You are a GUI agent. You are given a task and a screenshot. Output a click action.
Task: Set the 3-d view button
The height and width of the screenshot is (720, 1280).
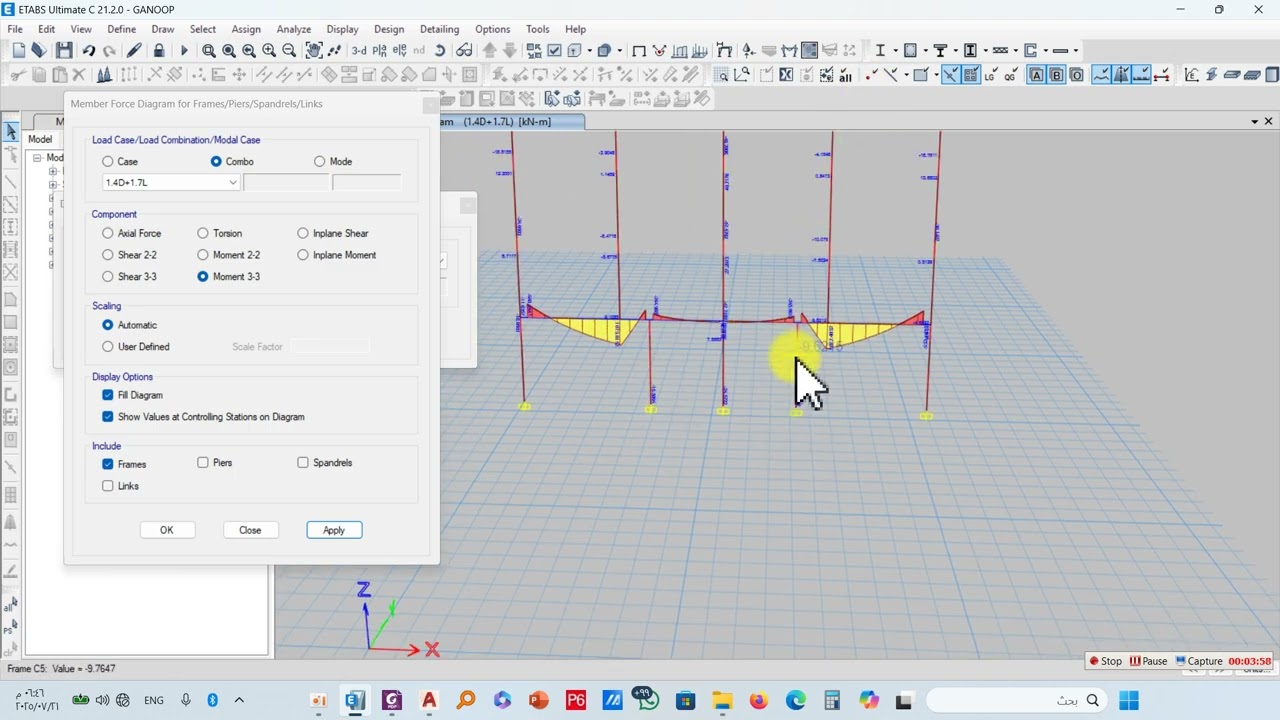click(358, 50)
